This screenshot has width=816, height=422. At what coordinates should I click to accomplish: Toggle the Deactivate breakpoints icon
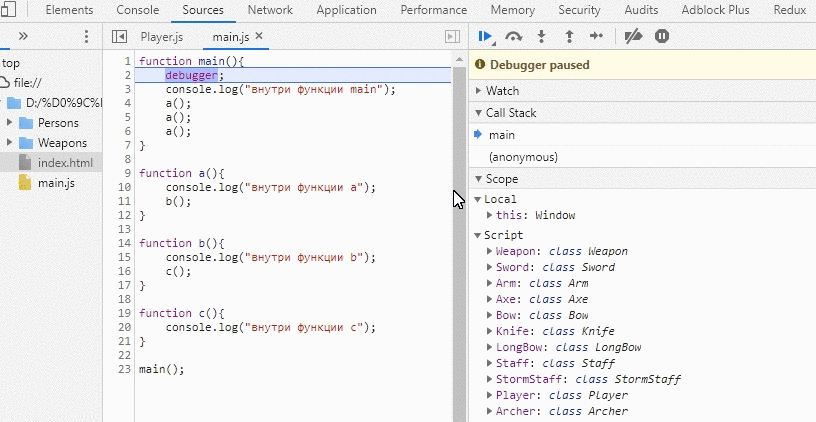633,36
